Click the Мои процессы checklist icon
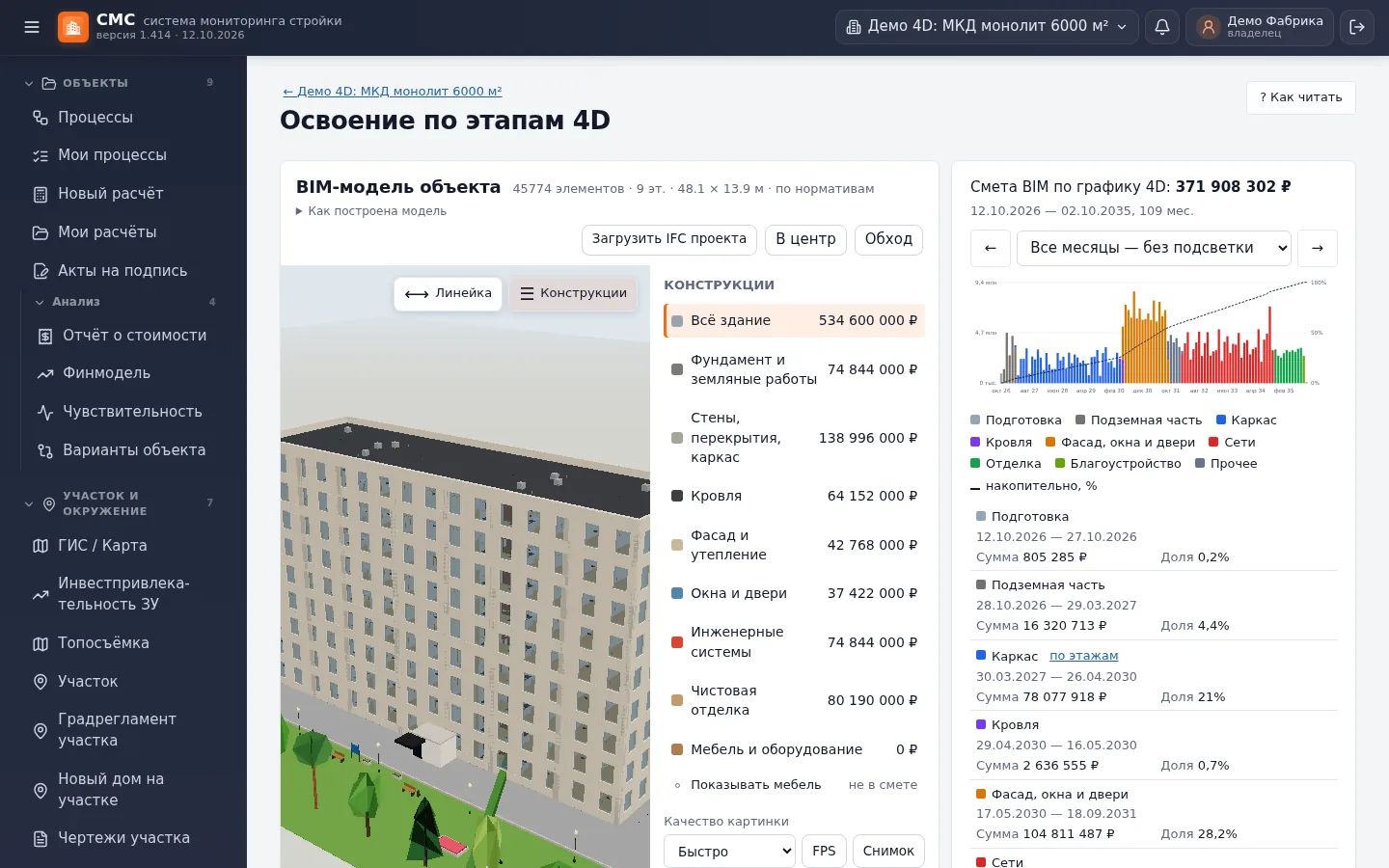 (41, 155)
